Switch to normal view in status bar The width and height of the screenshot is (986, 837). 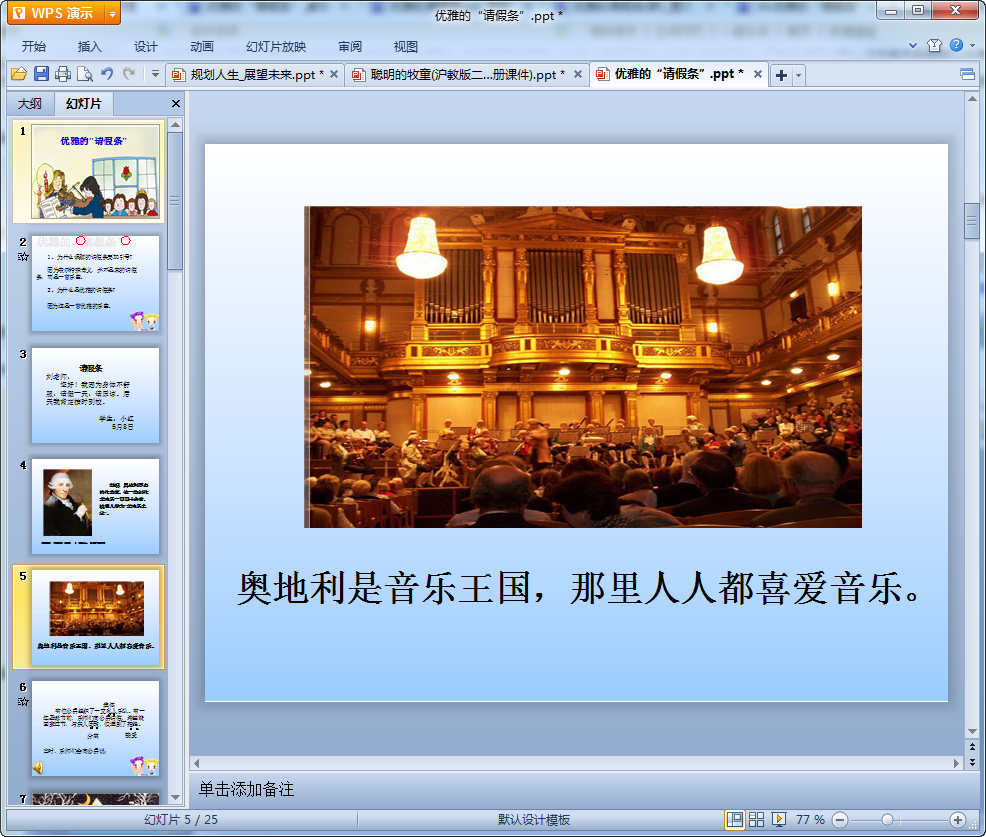tap(734, 819)
